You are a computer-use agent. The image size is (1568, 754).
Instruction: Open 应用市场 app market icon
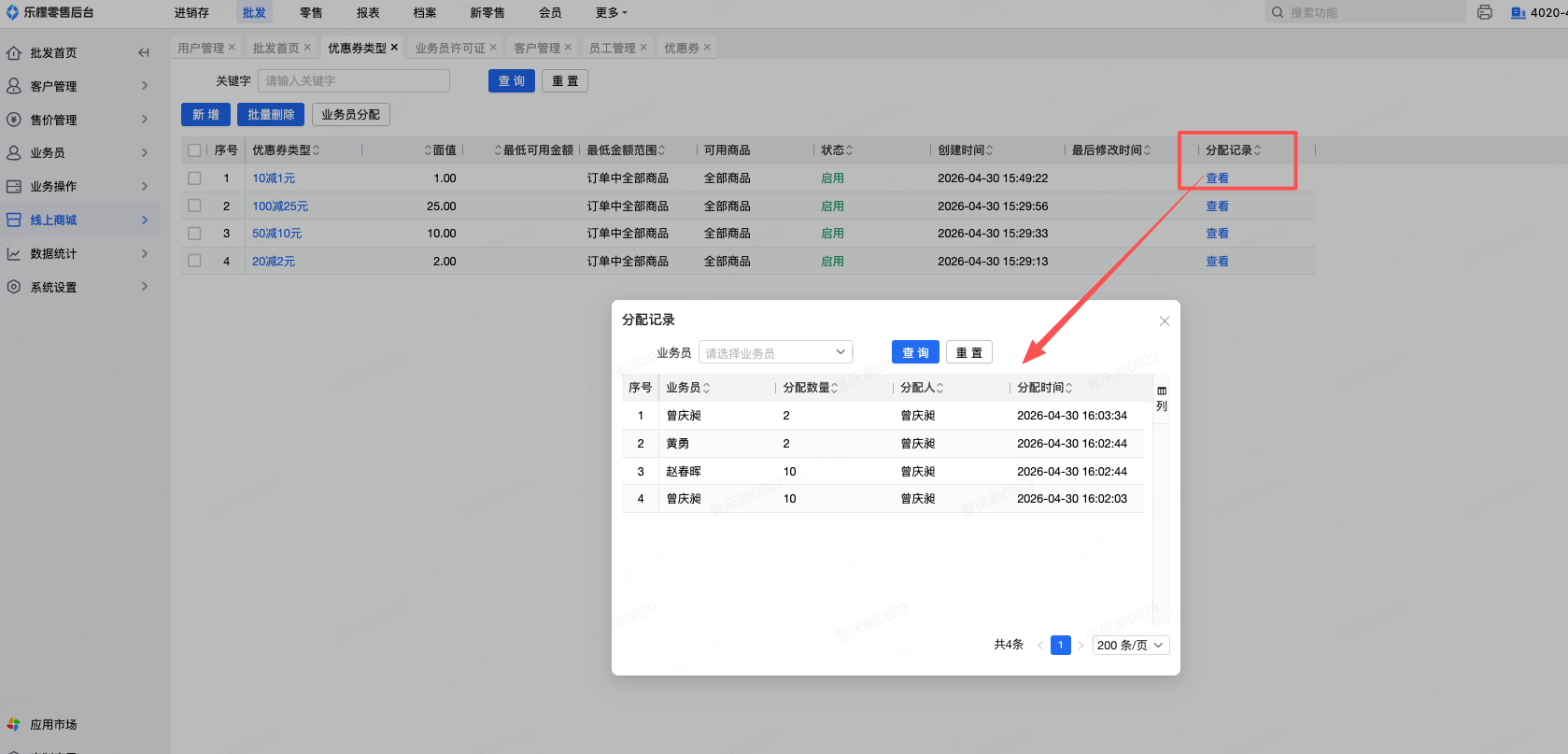click(x=14, y=724)
